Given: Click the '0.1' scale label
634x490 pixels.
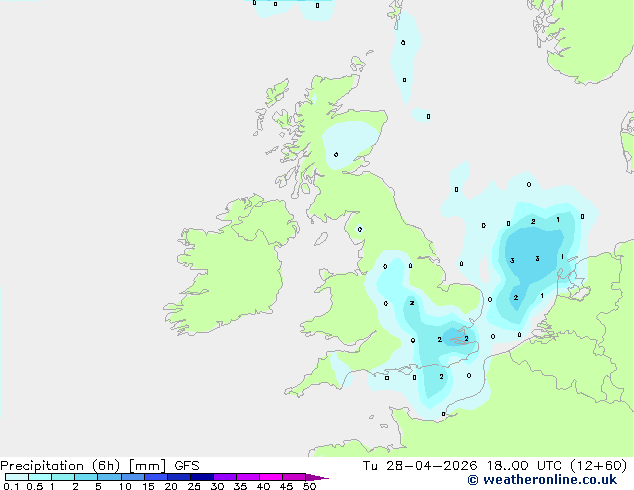Looking at the screenshot, I should coord(11,486).
